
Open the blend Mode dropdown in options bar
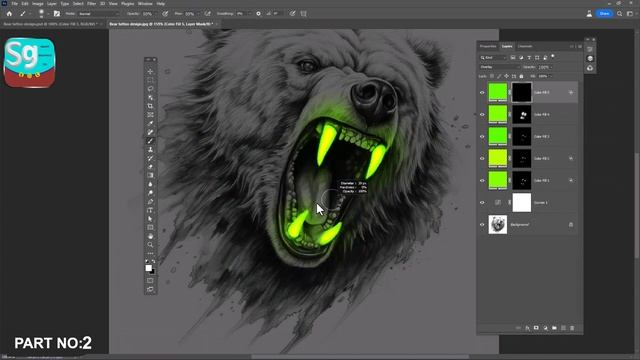[x=99, y=13]
